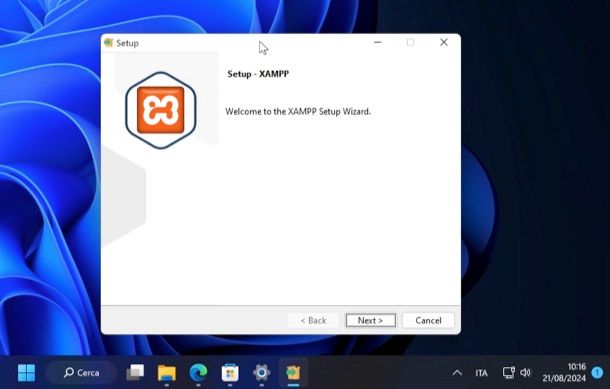Open notification badge in taskbar corner

click(x=597, y=372)
